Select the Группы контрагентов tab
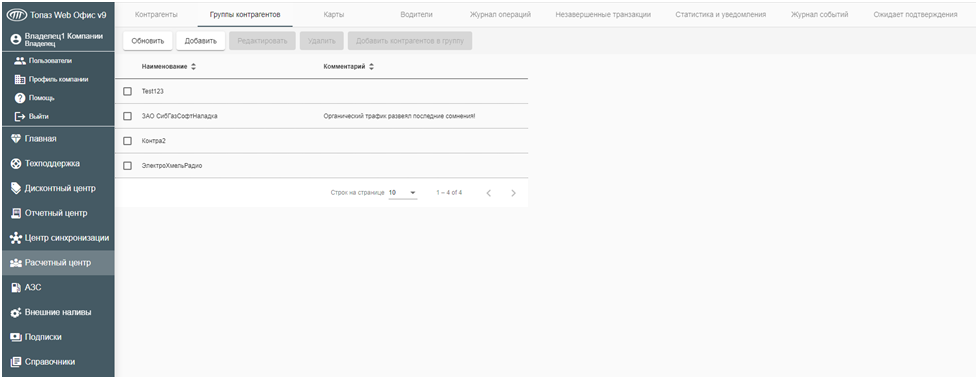This screenshot has height=379, width=978. click(245, 14)
